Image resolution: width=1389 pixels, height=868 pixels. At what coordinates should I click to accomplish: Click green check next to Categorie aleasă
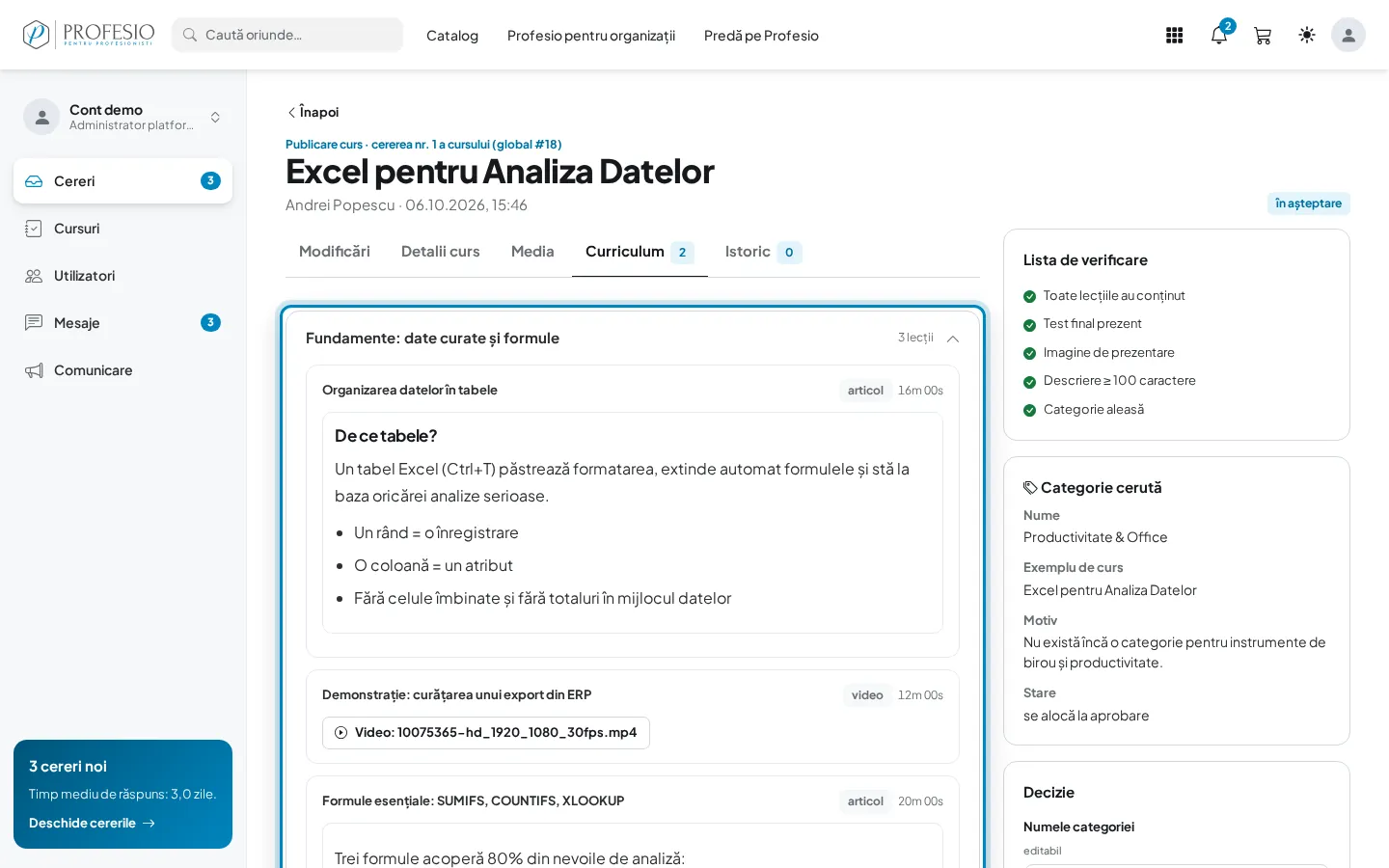(x=1030, y=411)
